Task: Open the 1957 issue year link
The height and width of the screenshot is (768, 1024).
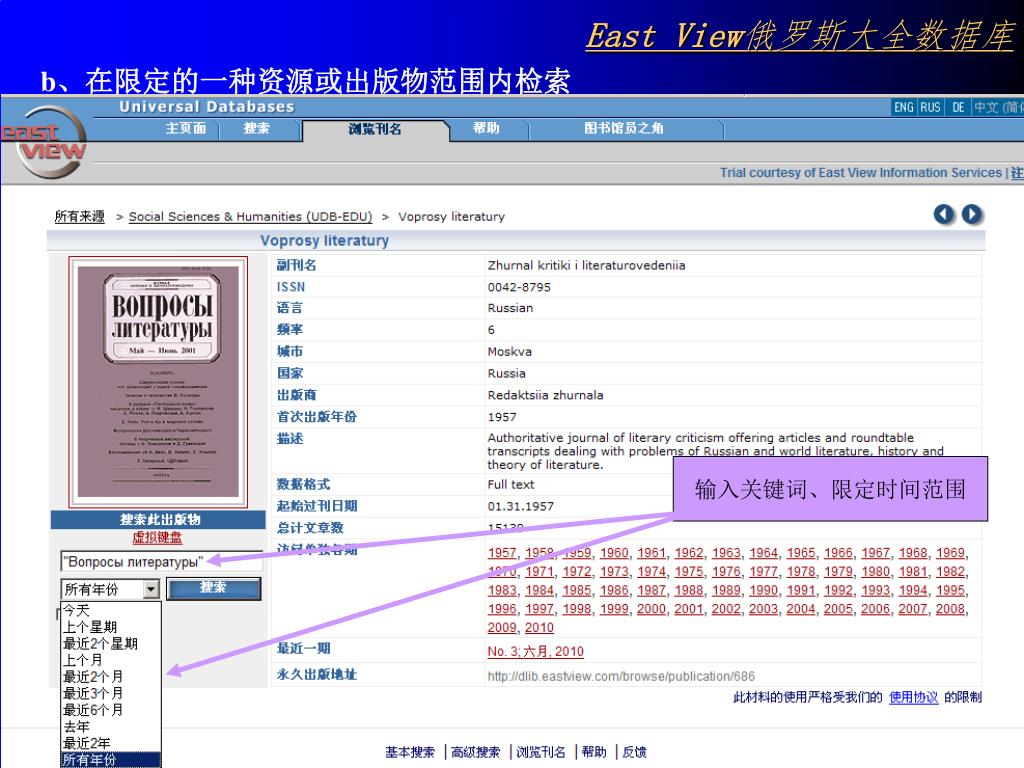Action: 502,552
